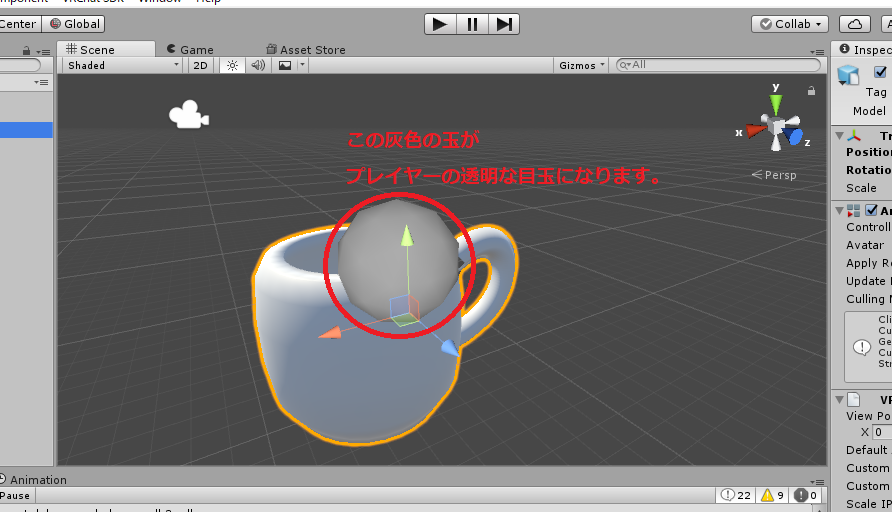Advance one frame with the Step button
892x512 pixels.
point(504,24)
